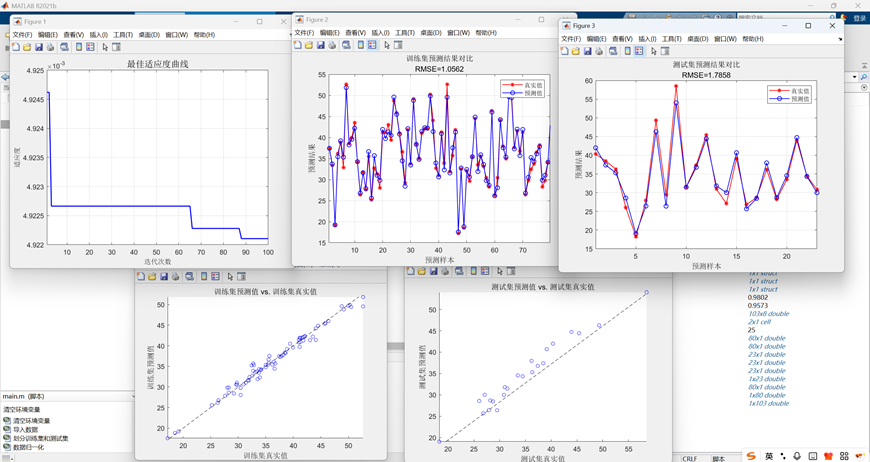Save figure icon in Figure 1 toolbar

[x=38, y=47]
